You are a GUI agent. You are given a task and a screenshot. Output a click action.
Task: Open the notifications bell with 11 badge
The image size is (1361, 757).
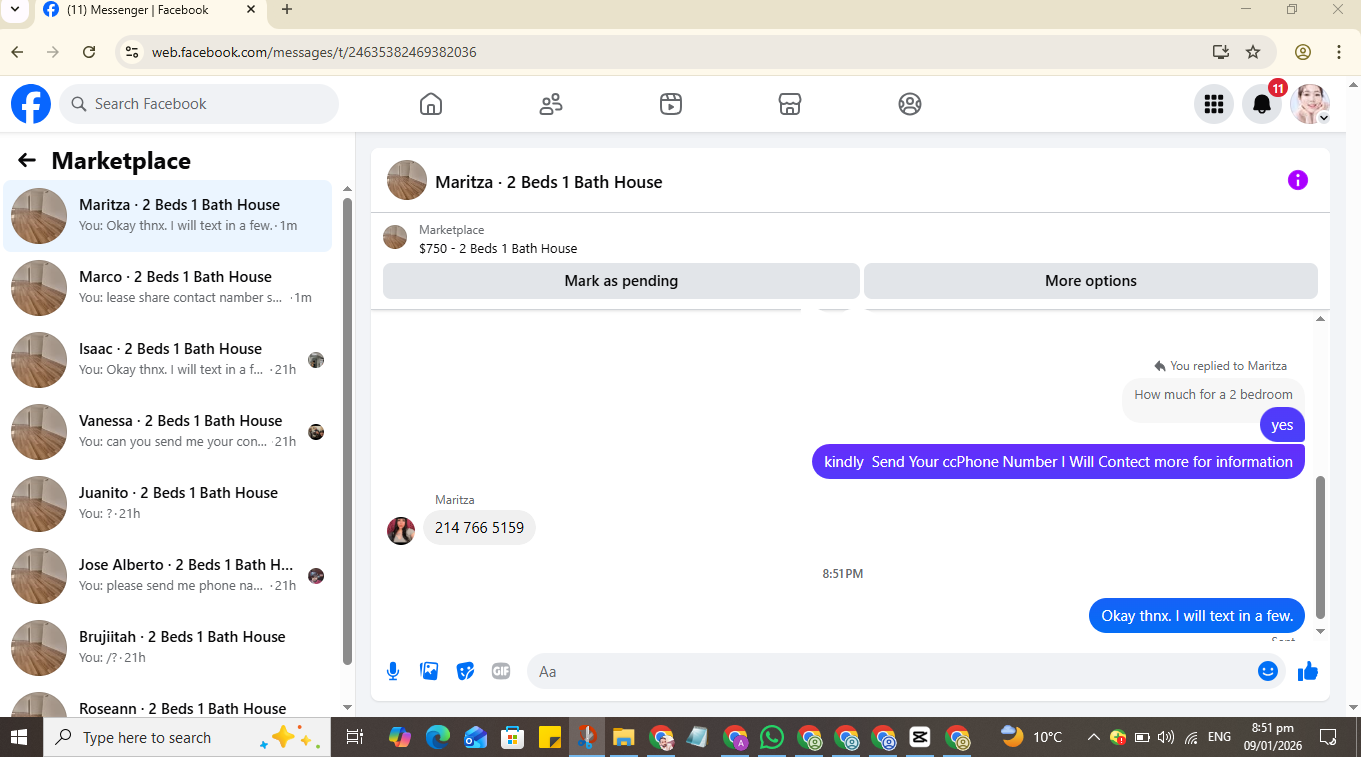(x=1262, y=104)
